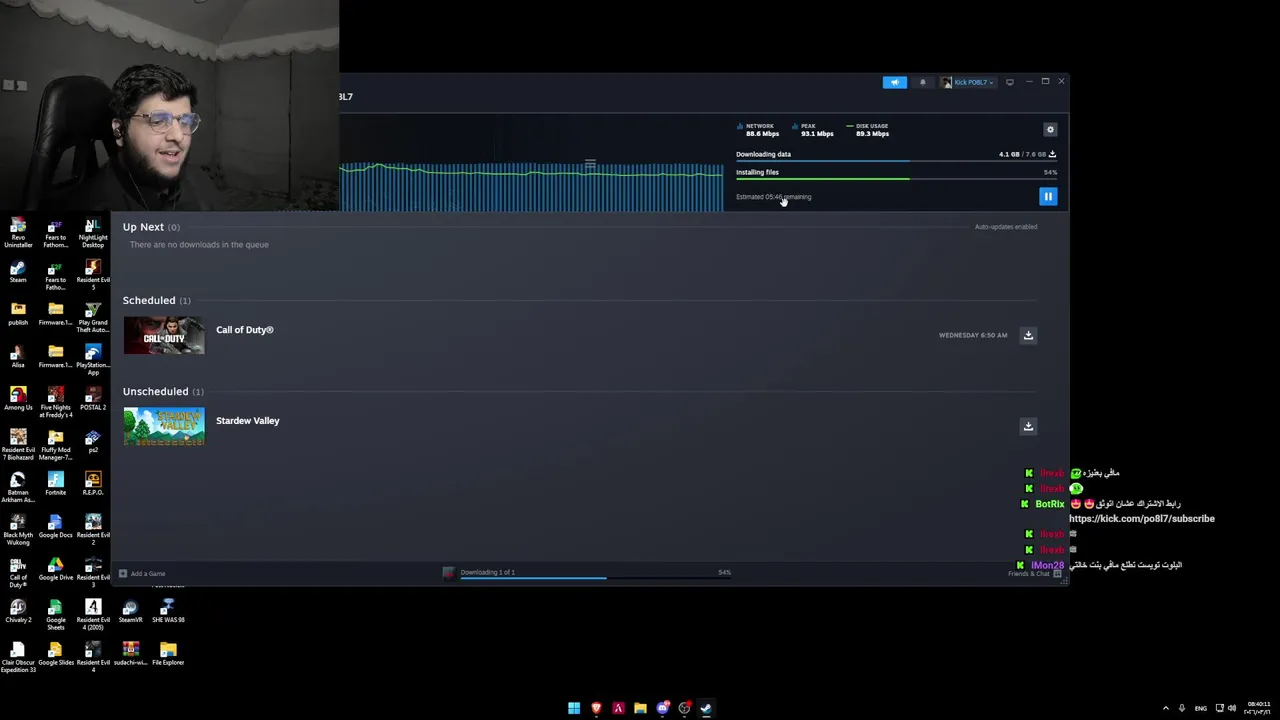This screenshot has width=1280, height=720.
Task: Click taskbar volume icon
Action: pyautogui.click(x=1231, y=708)
